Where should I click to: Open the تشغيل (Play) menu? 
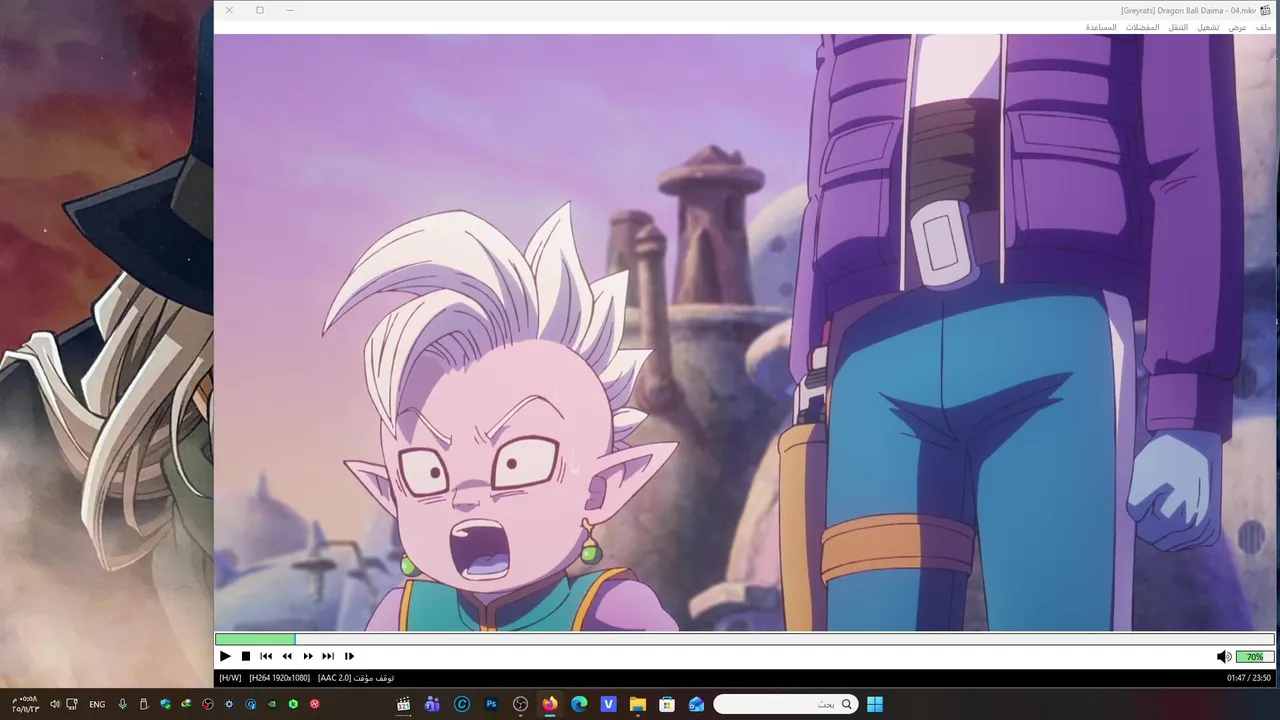pos(1209,27)
